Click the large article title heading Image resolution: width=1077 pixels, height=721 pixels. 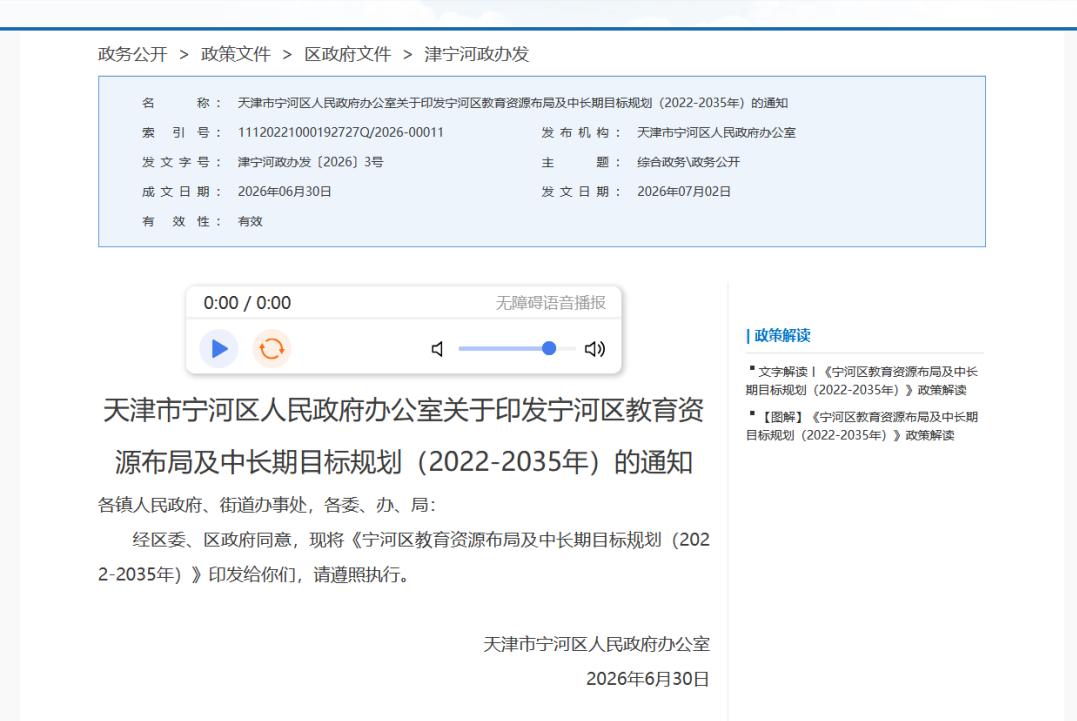tap(403, 436)
